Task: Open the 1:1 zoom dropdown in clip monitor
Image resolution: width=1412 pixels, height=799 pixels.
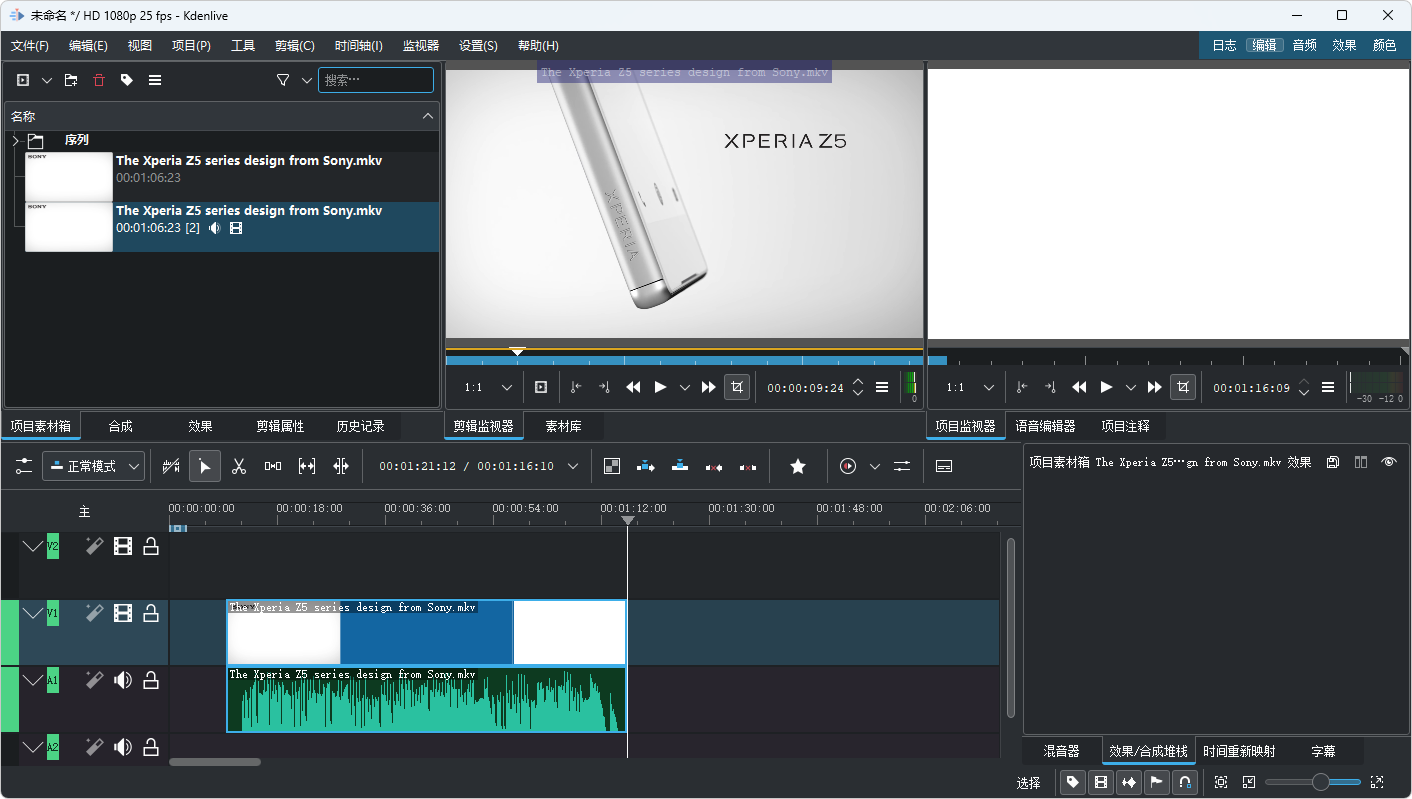Action: (x=505, y=387)
